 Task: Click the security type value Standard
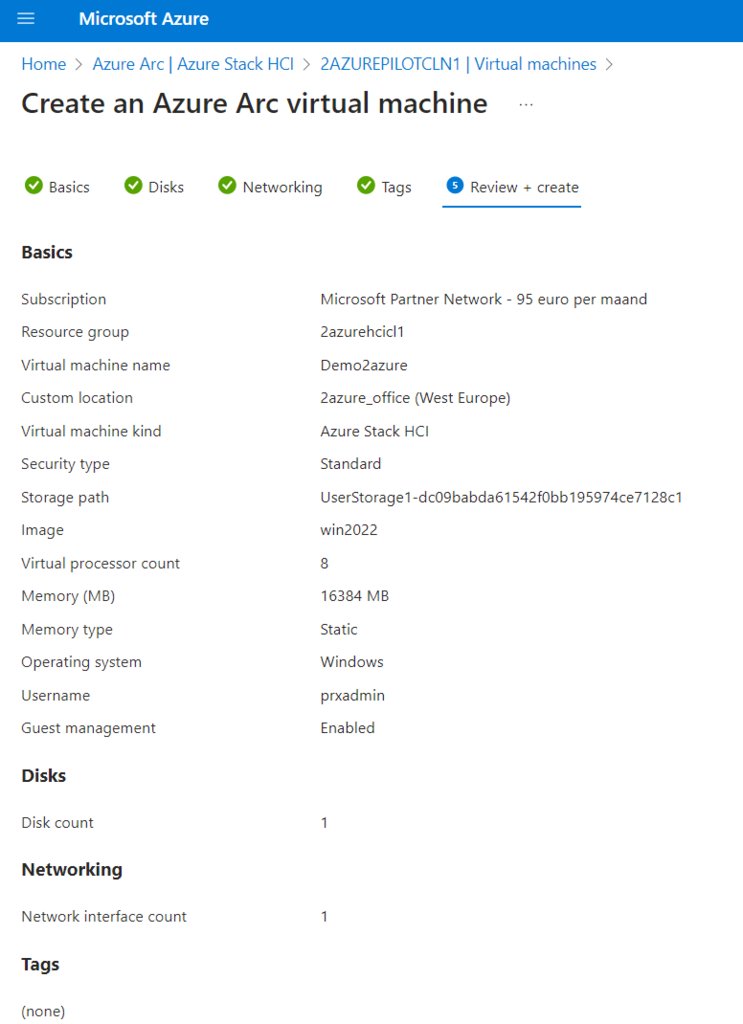click(351, 464)
